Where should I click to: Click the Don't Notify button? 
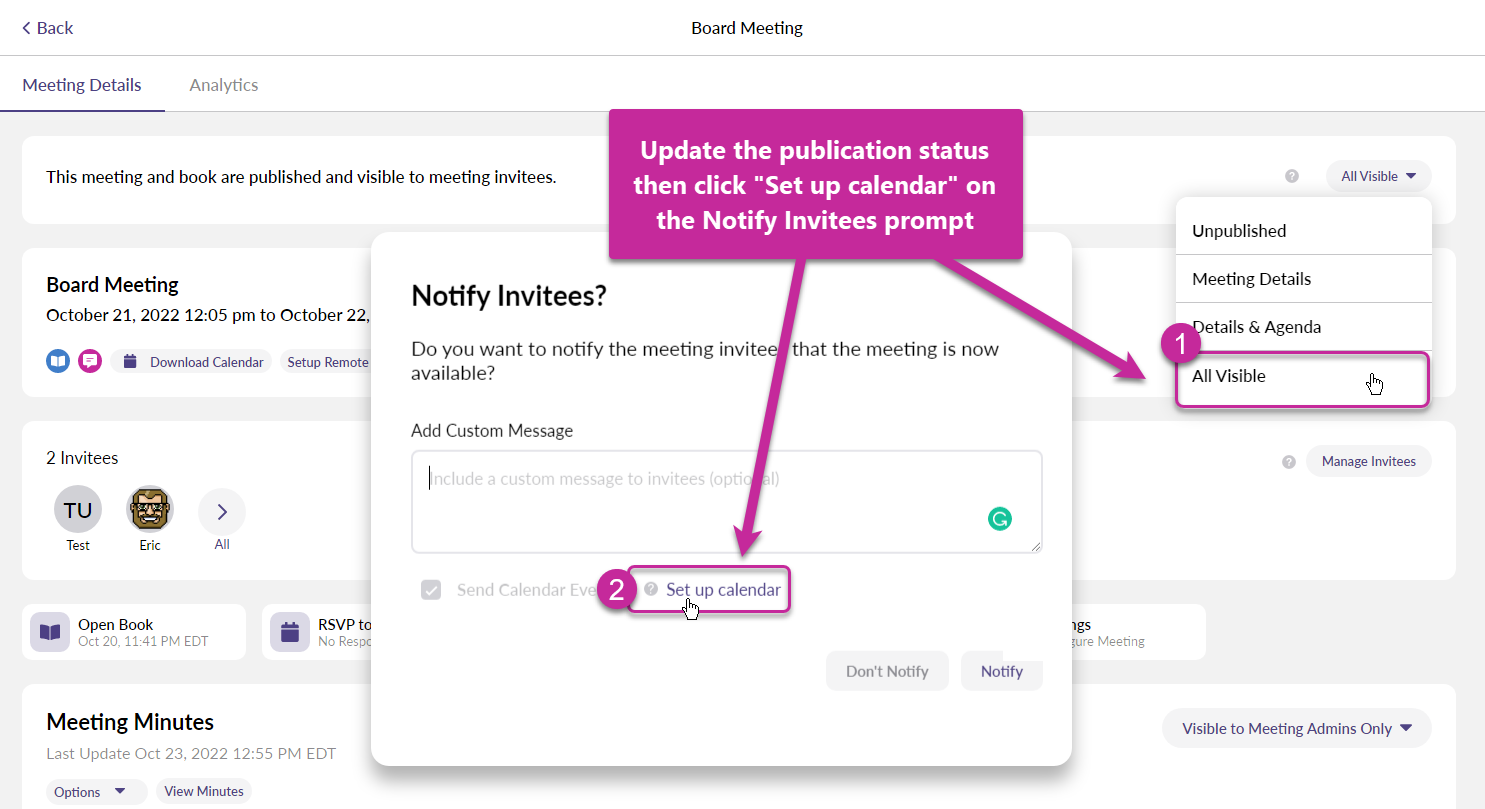[887, 671]
